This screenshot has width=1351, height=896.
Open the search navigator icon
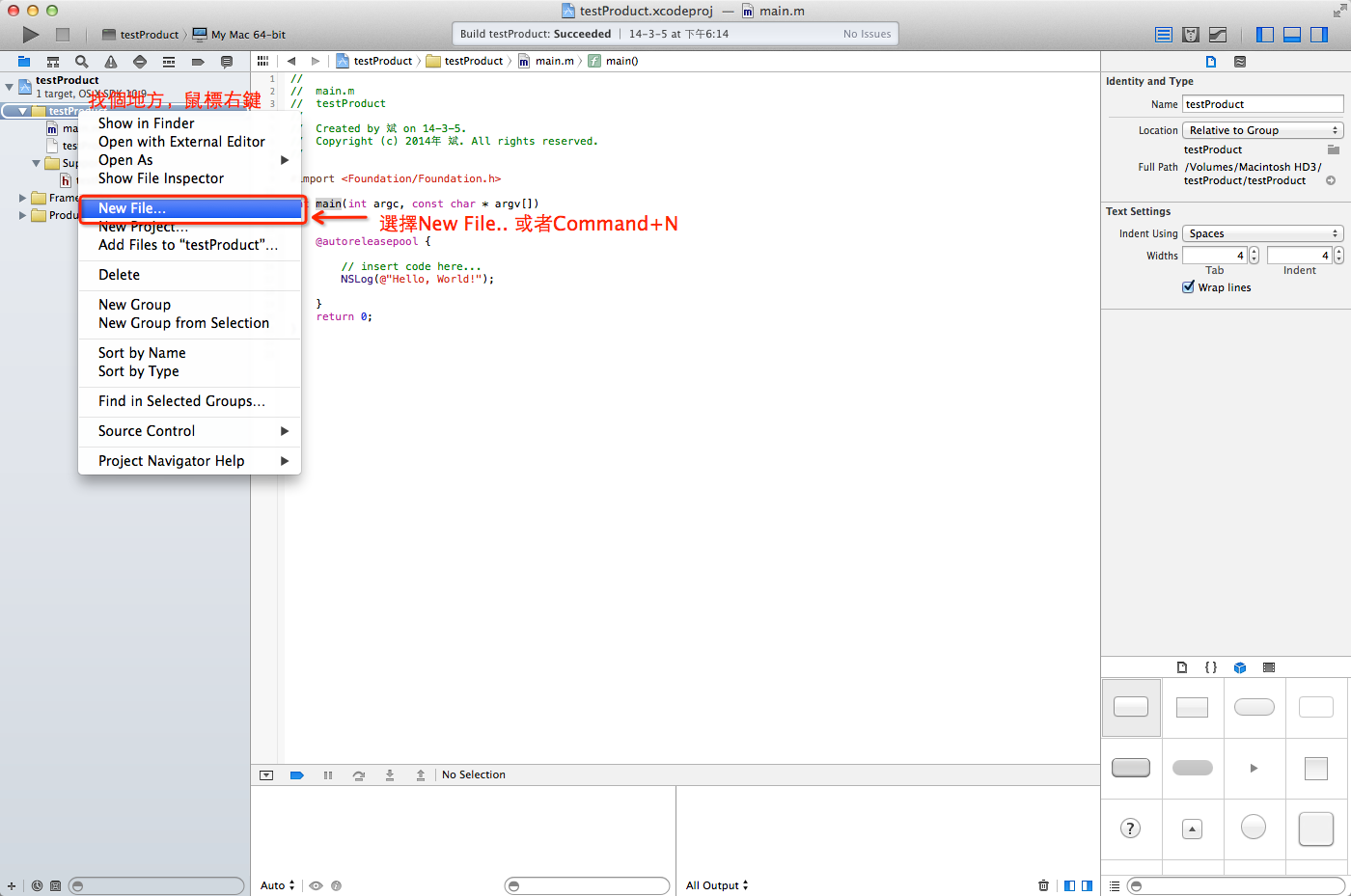82,62
